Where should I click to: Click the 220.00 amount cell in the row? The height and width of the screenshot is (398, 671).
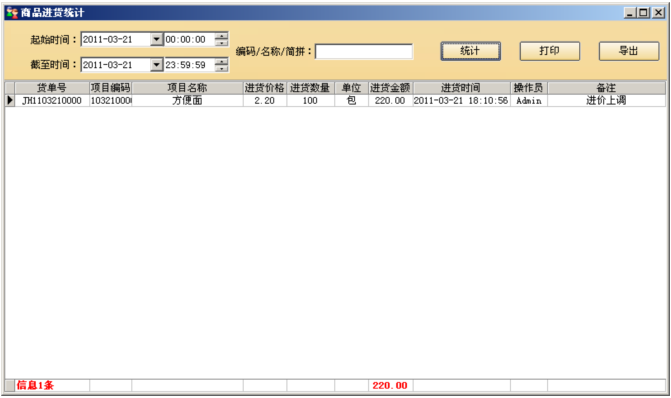(391, 101)
